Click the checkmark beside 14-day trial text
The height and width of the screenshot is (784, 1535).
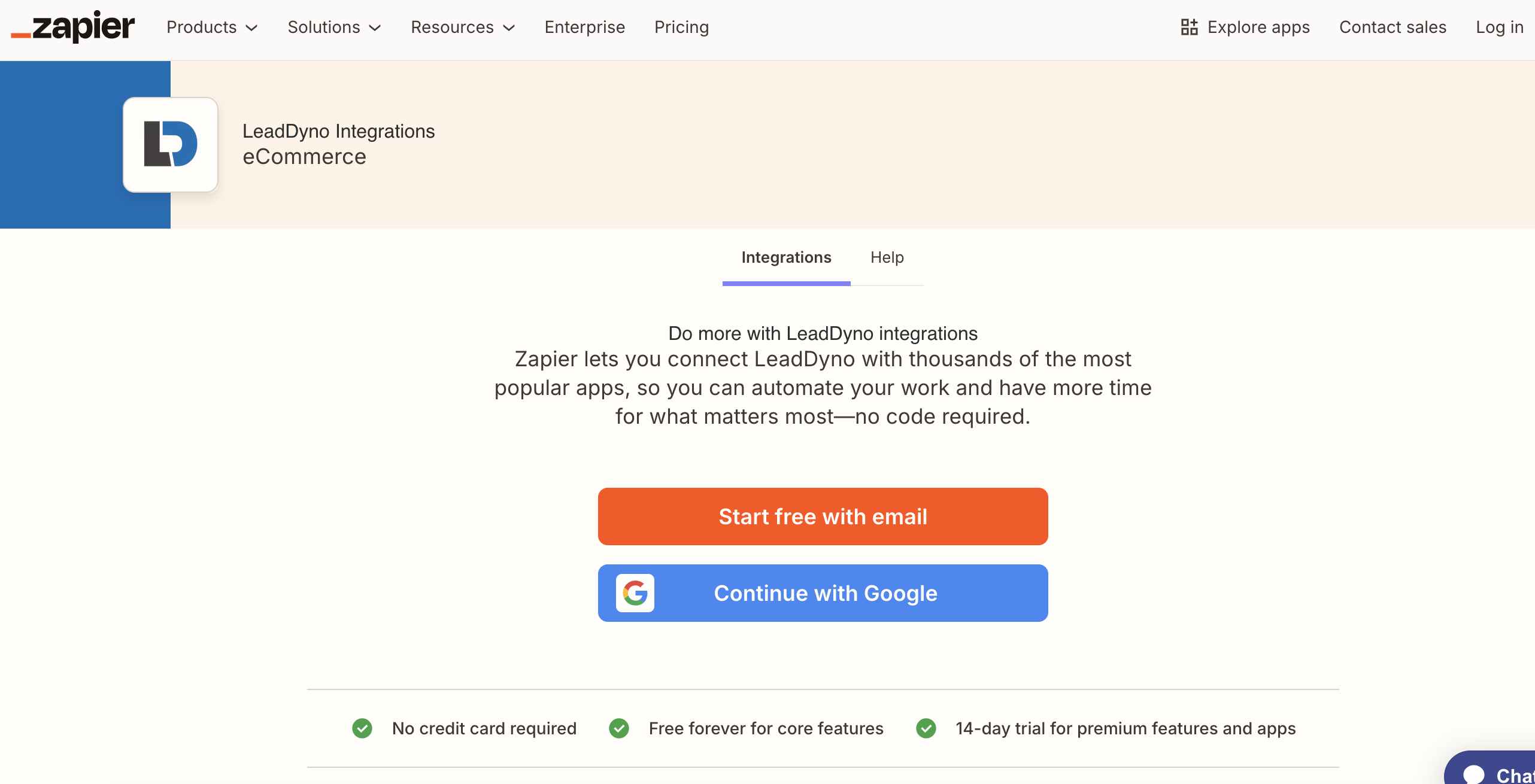[927, 728]
